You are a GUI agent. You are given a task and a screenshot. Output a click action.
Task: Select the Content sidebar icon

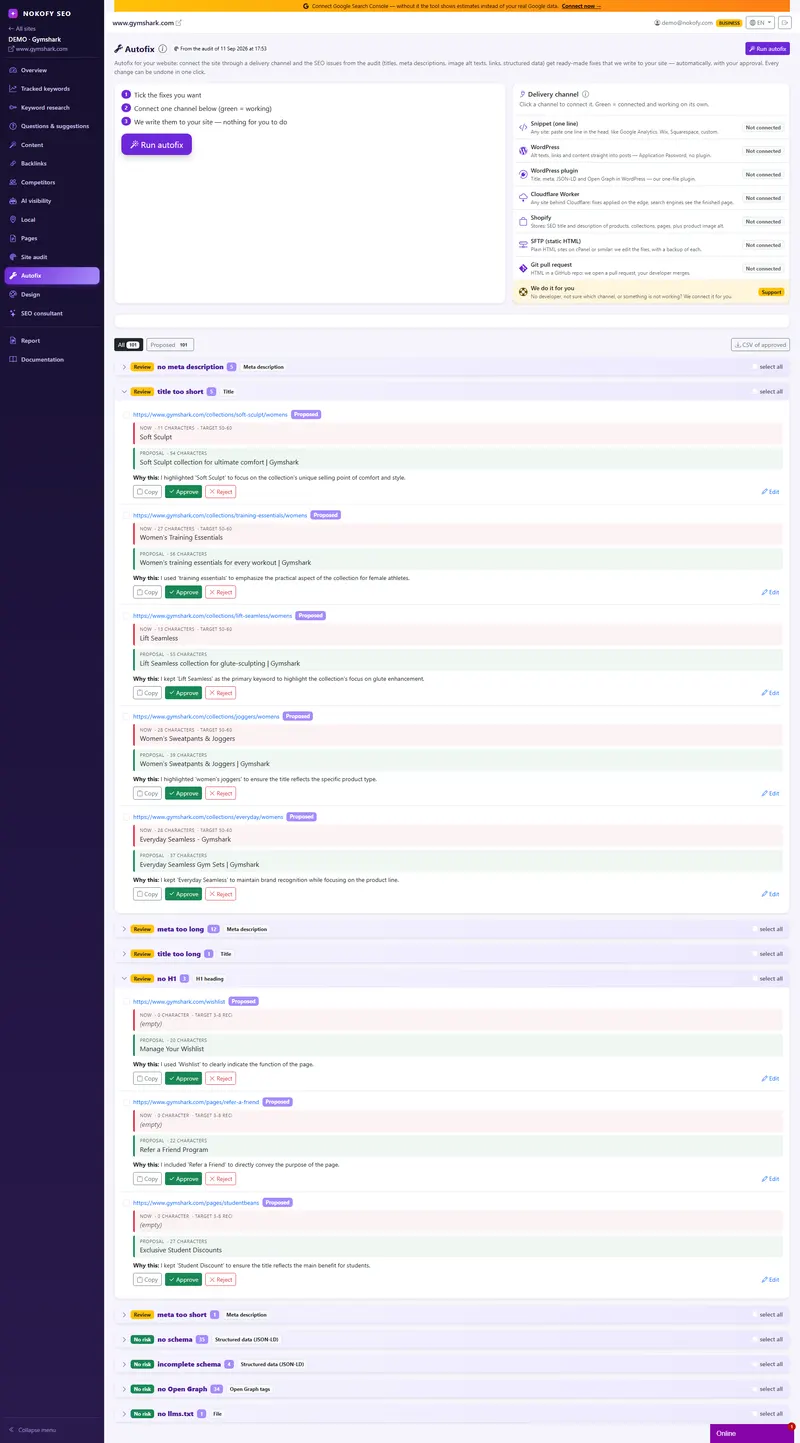point(13,145)
